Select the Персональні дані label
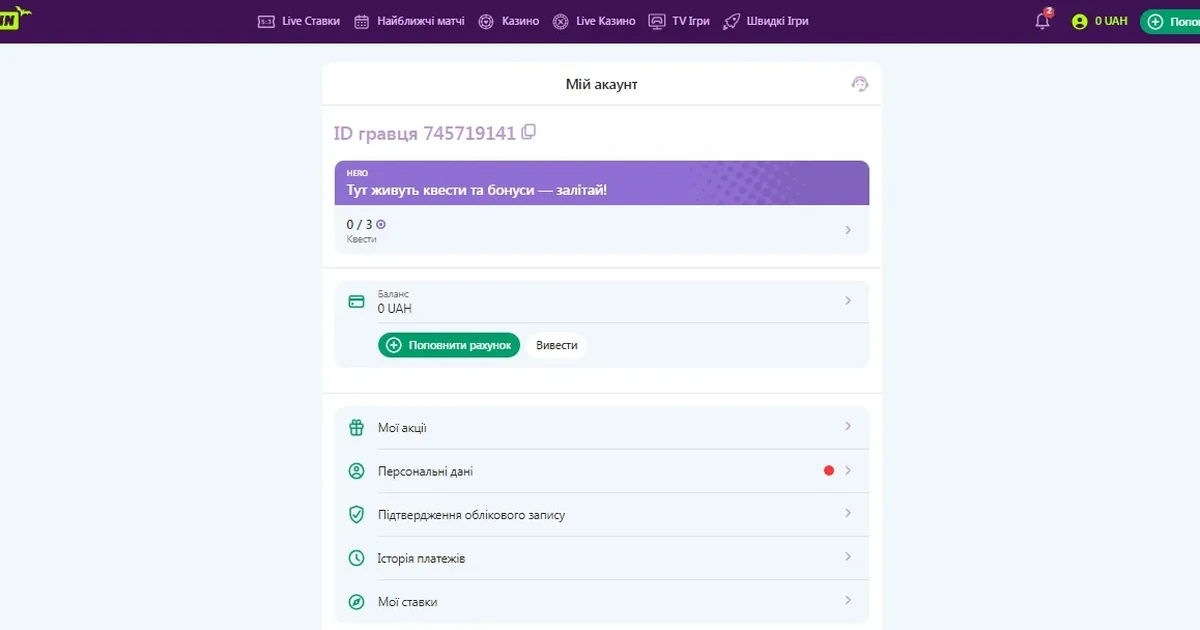Viewport: 1200px width, 630px height. click(426, 471)
